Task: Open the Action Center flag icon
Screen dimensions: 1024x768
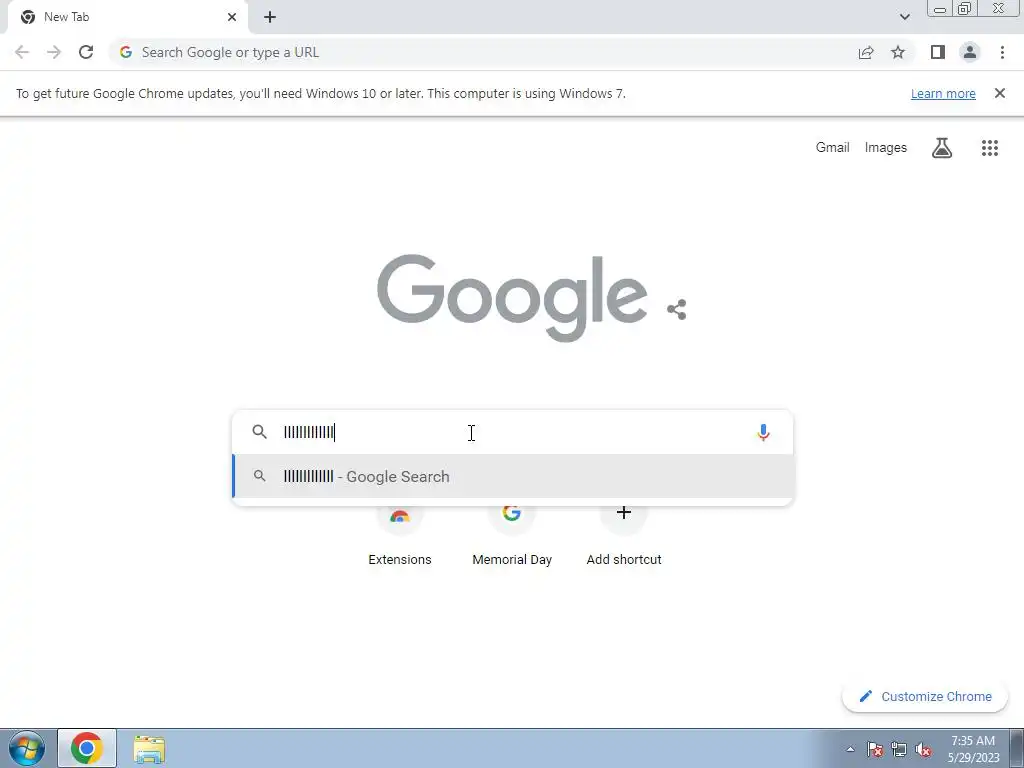Action: (875, 749)
